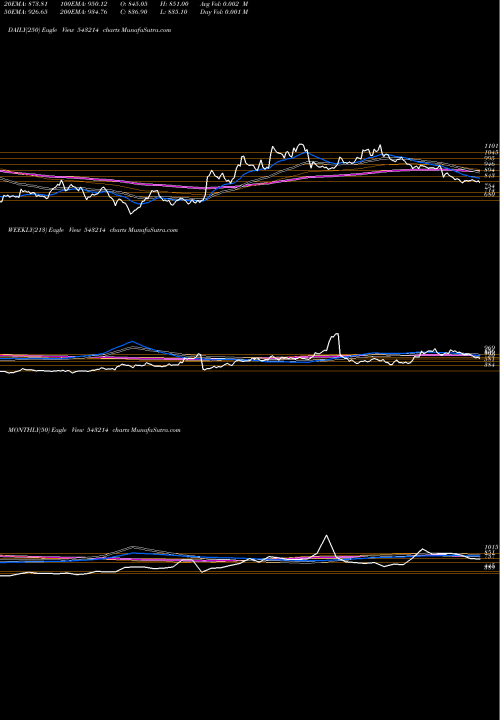The height and width of the screenshot is (720, 500).
Task: Click the 50EMA value 926.63
Action: (26, 12)
